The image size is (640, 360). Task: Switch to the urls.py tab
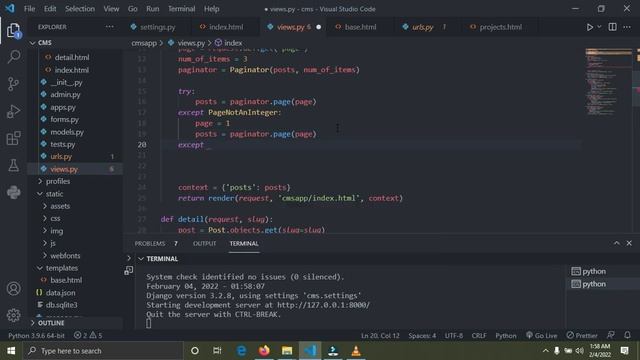point(422,27)
